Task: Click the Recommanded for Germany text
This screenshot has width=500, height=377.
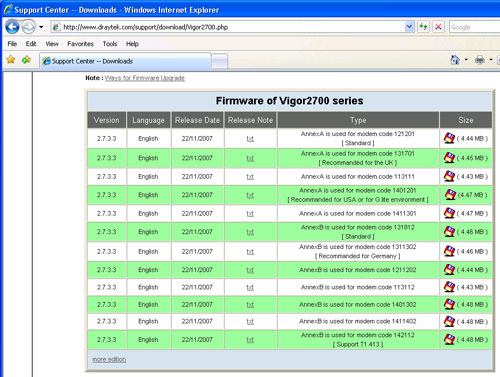Action: [x=358, y=256]
